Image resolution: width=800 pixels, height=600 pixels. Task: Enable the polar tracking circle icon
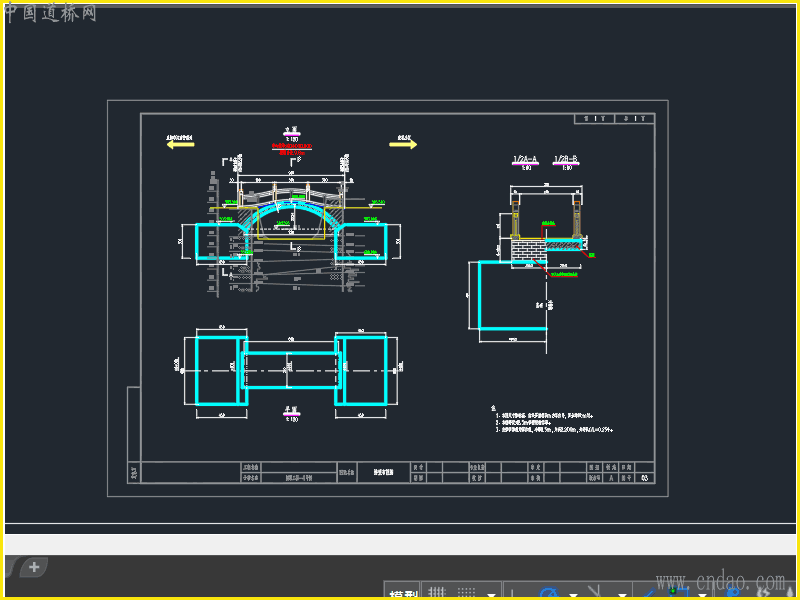tap(549, 592)
